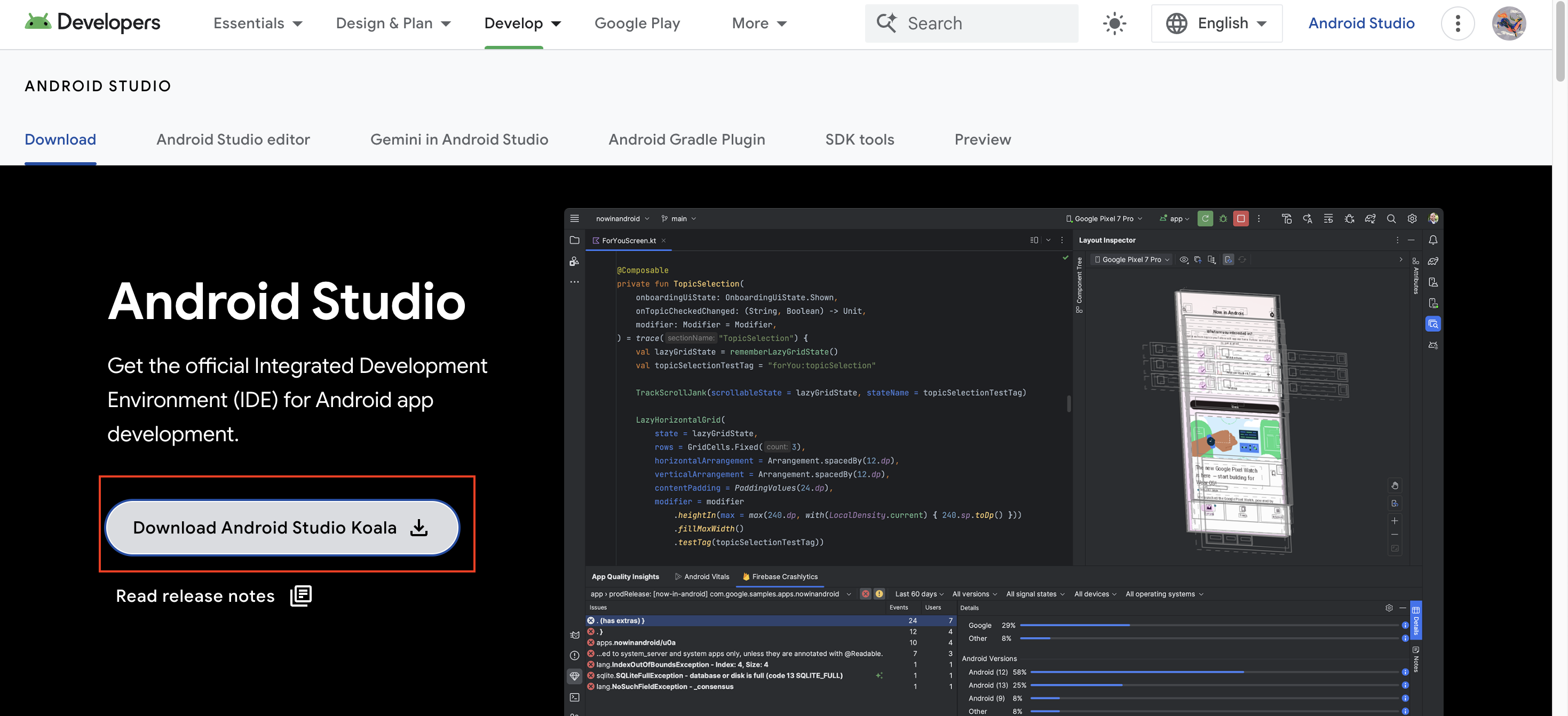
Task: Toggle the live updates button in Layout Inspector
Action: point(1228,260)
